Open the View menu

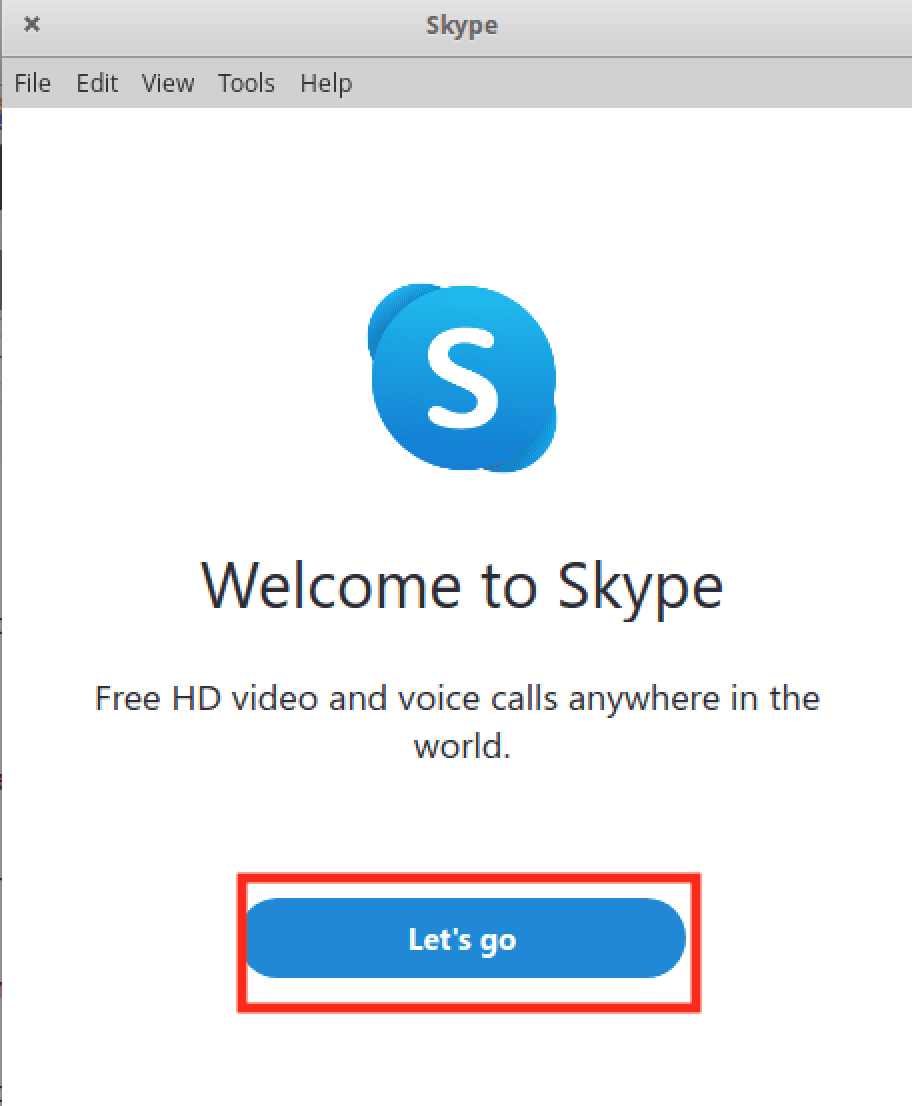pyautogui.click(x=167, y=83)
